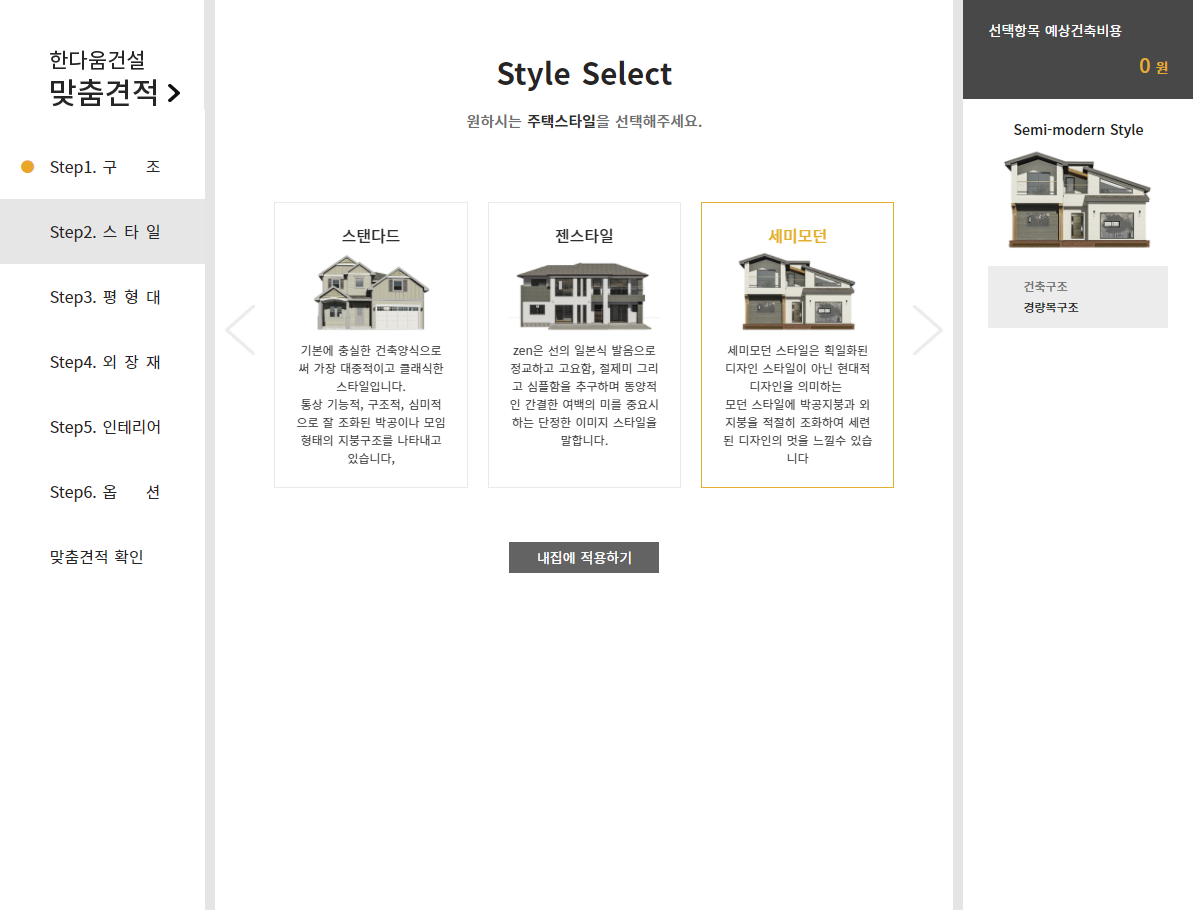Click the Semi-modern house image in card
The width and height of the screenshot is (1193, 910).
(797, 291)
